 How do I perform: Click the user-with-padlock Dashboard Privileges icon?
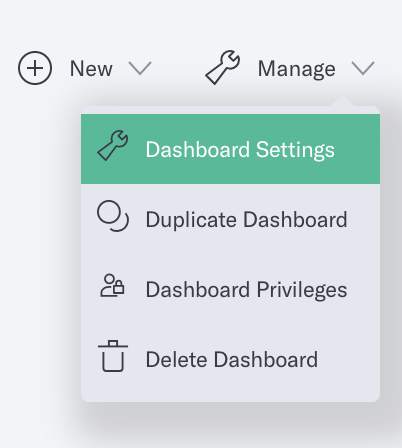click(x=112, y=286)
